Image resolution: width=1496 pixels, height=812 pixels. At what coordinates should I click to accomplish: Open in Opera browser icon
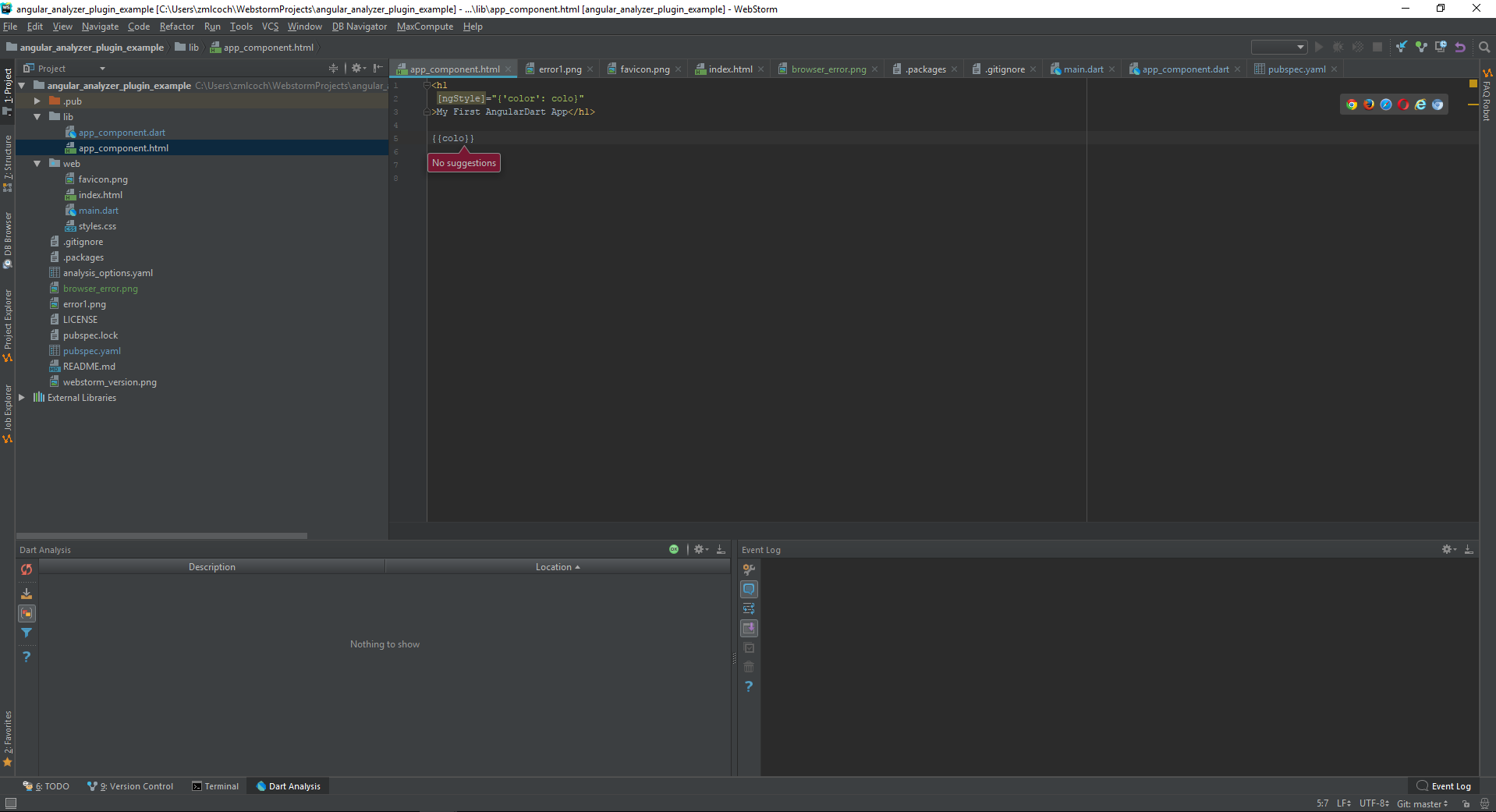[1403, 105]
